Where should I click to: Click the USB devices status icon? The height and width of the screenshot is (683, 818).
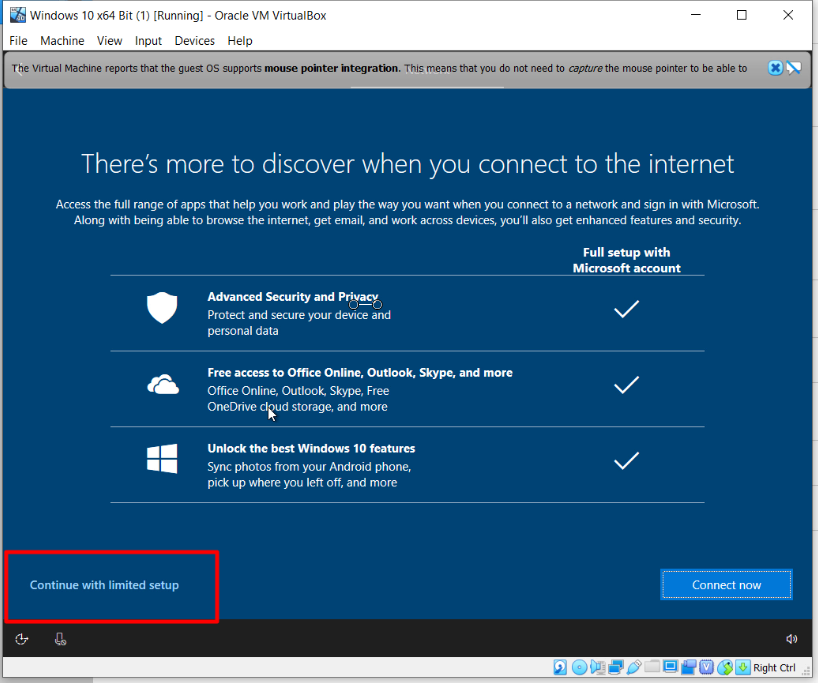pyautogui.click(x=633, y=667)
